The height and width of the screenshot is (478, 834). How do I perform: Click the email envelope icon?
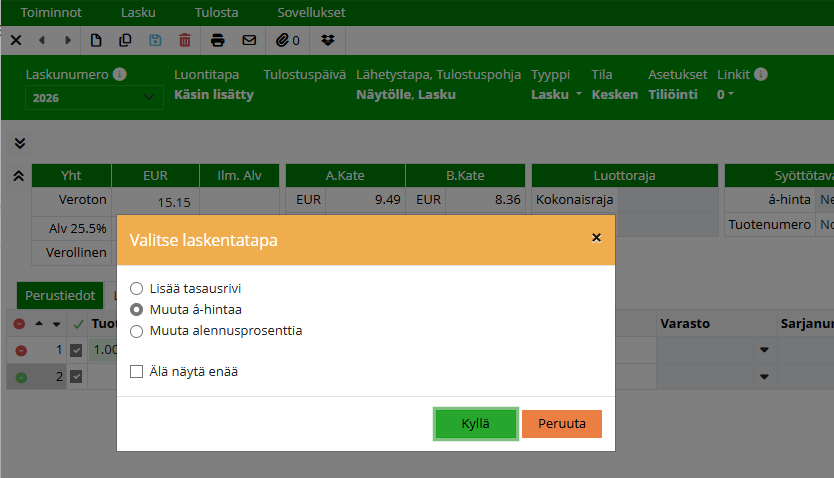[x=249, y=41]
